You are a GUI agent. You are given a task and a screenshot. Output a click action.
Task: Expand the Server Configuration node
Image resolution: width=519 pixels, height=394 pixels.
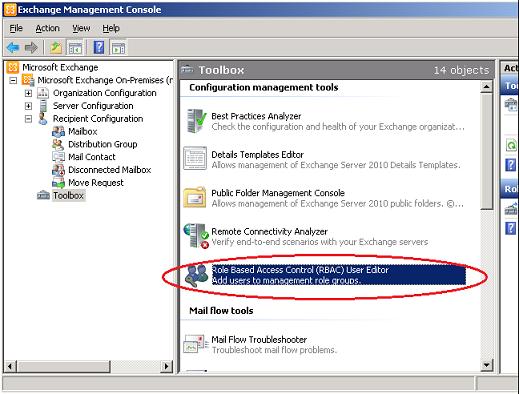click(28, 106)
